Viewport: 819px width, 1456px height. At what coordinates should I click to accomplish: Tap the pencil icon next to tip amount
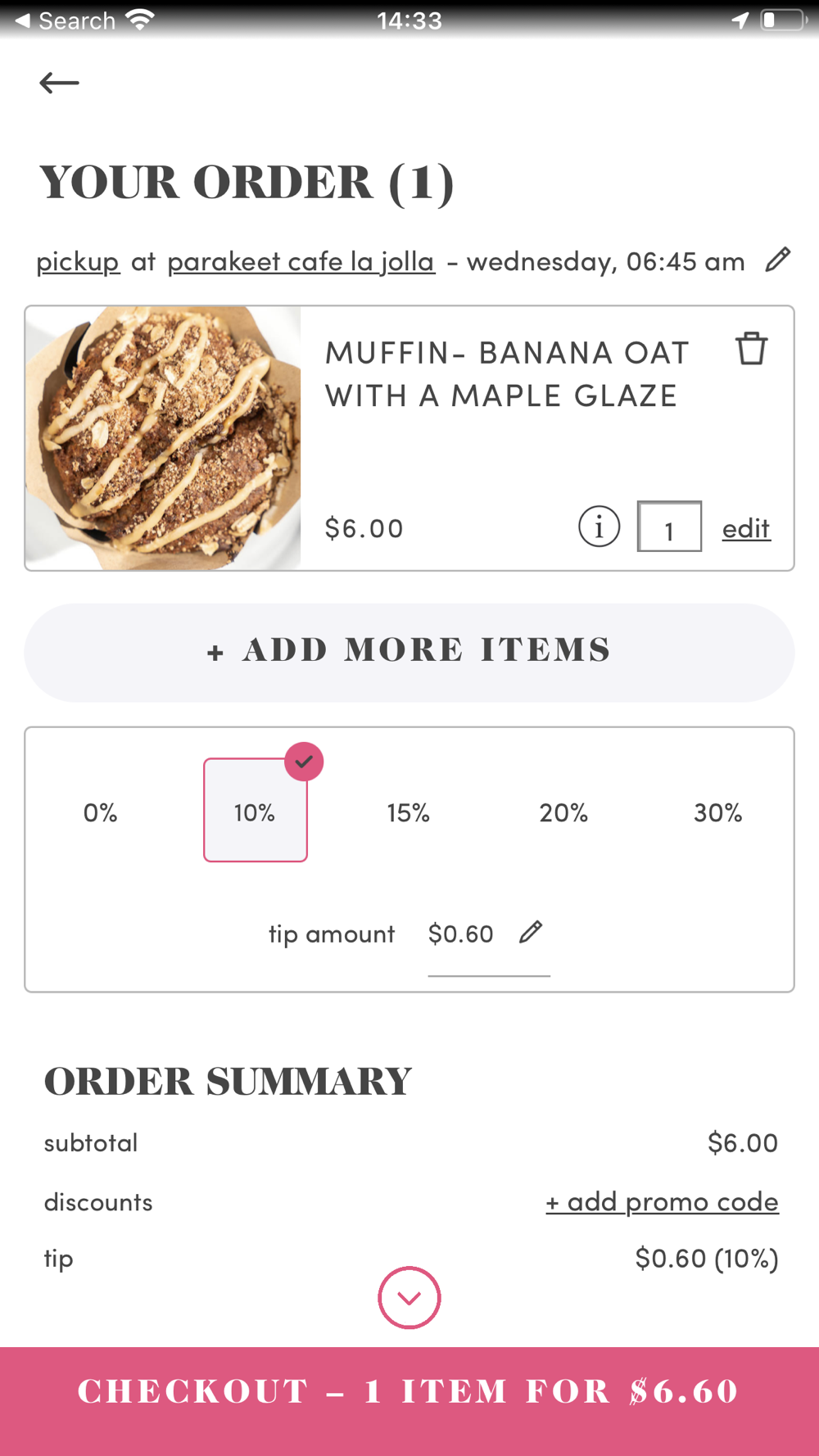531,932
